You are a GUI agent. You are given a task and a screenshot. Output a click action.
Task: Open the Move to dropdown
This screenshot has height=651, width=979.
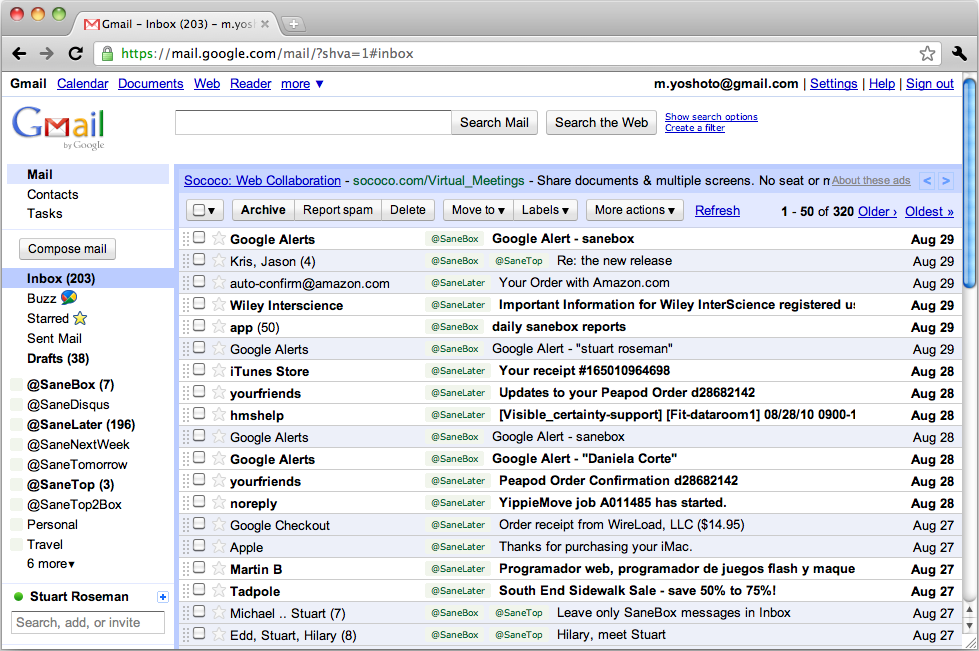coord(478,210)
